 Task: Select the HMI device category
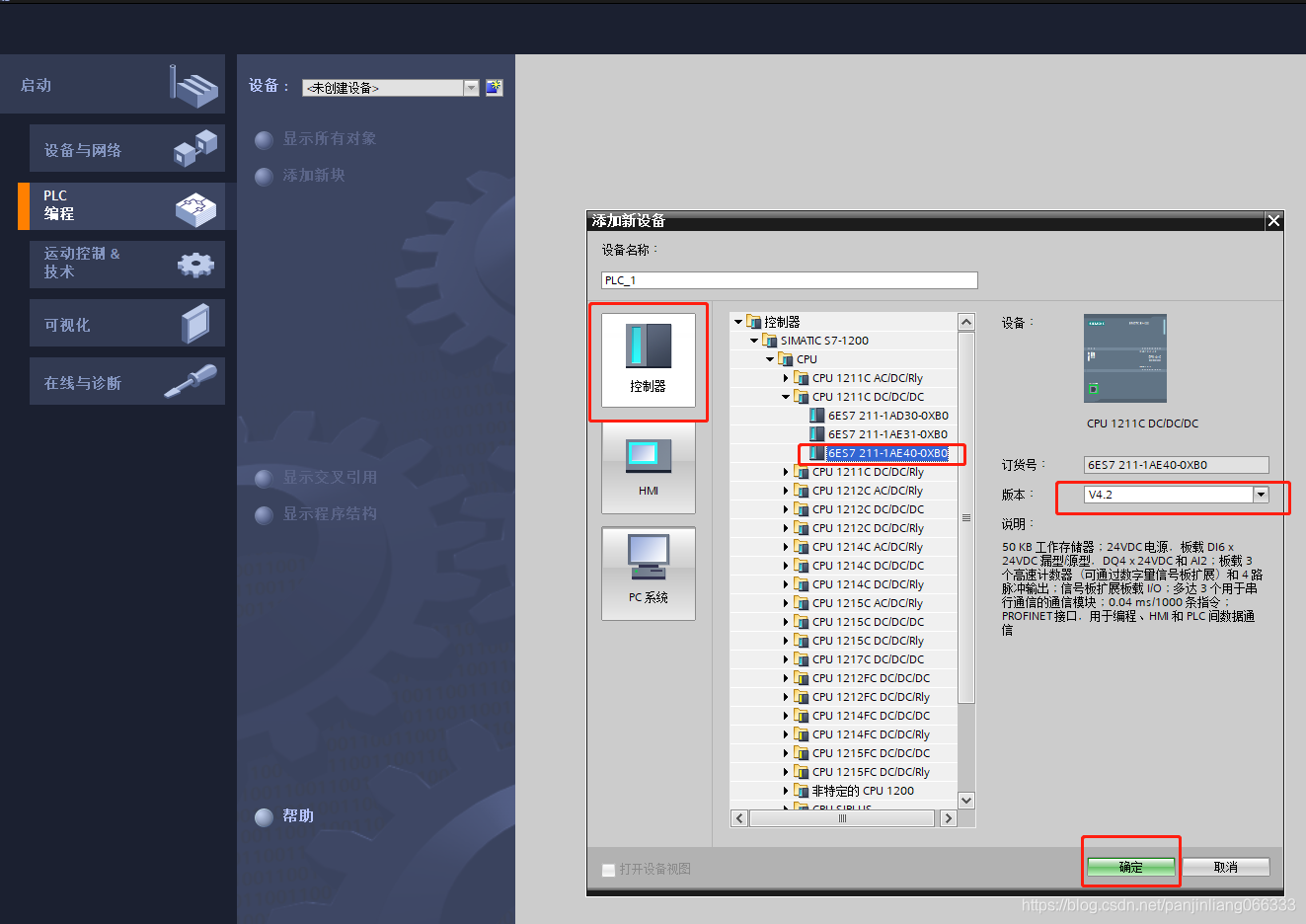648,468
